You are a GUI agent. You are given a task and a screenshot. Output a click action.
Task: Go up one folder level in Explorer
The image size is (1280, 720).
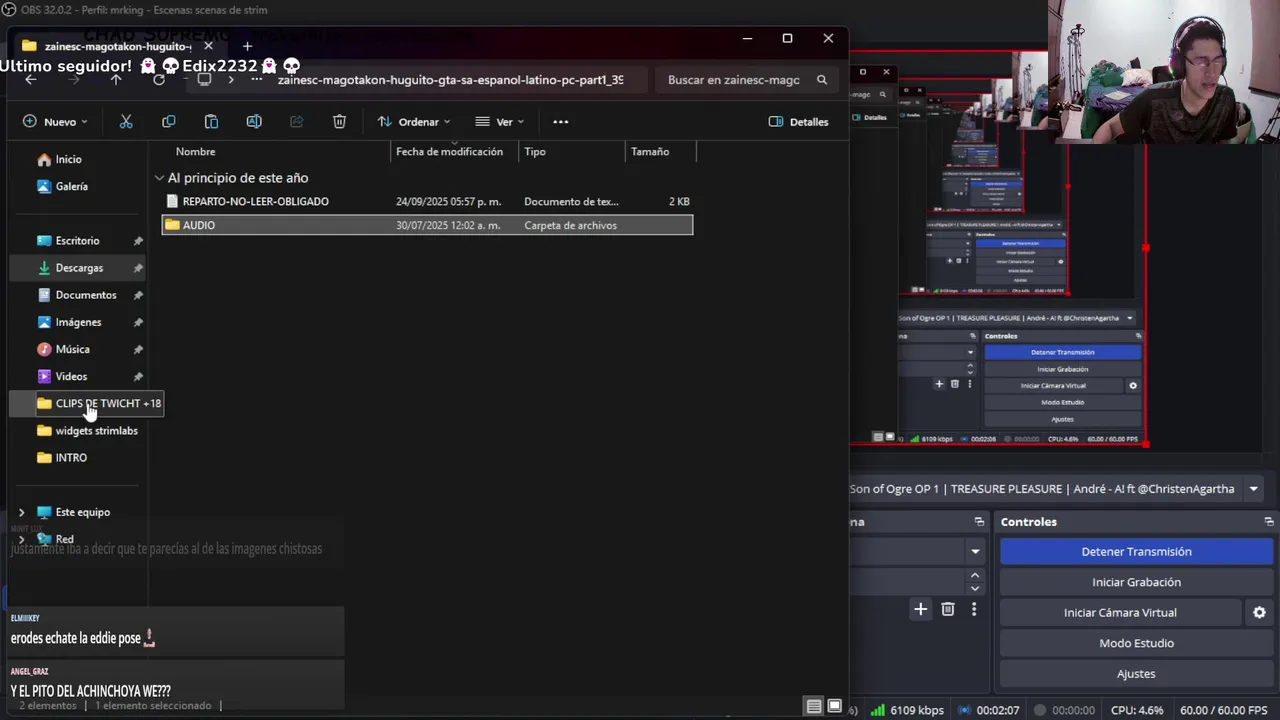[x=116, y=80]
